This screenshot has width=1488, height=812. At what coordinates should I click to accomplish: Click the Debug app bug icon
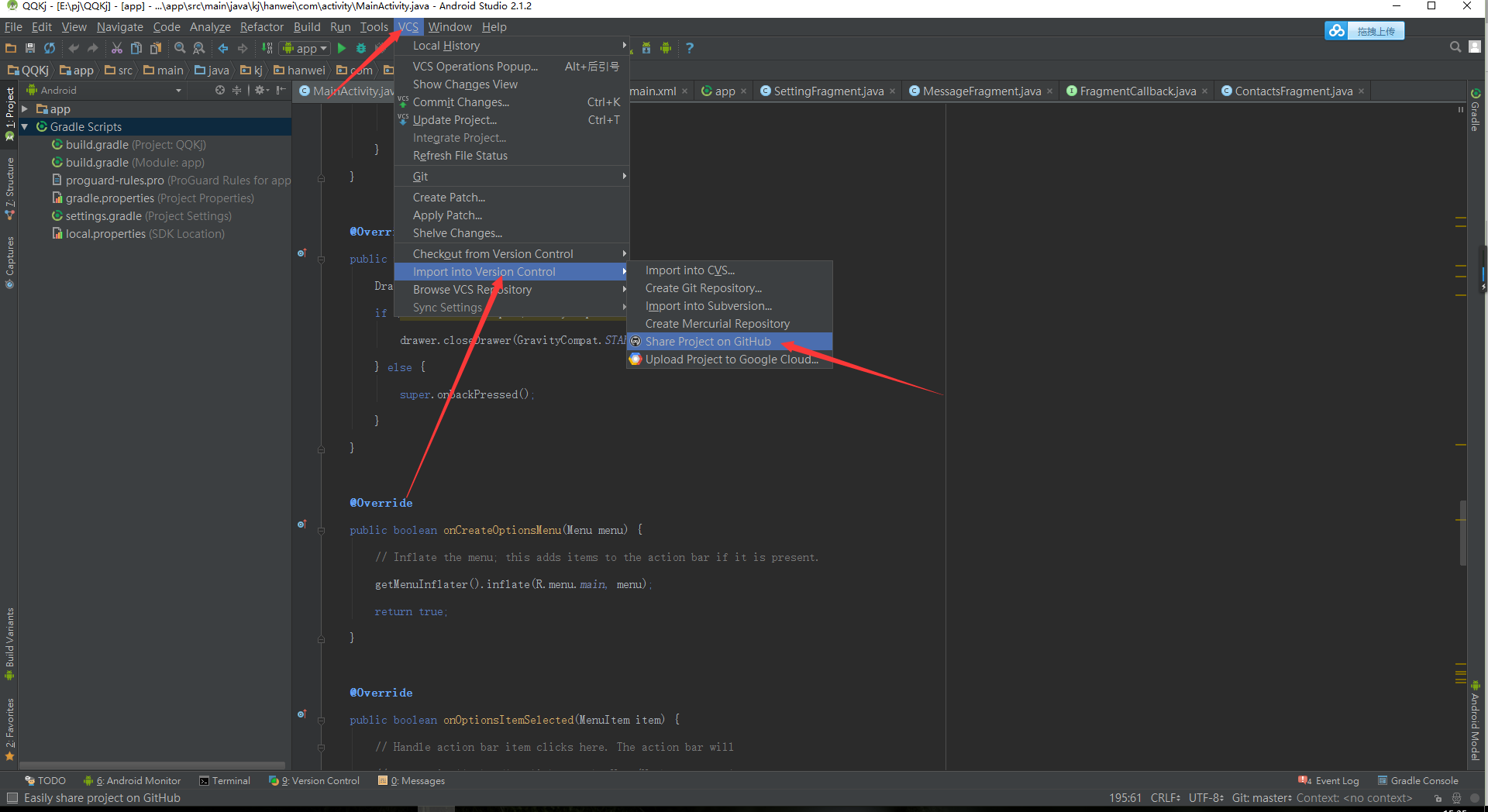361,48
